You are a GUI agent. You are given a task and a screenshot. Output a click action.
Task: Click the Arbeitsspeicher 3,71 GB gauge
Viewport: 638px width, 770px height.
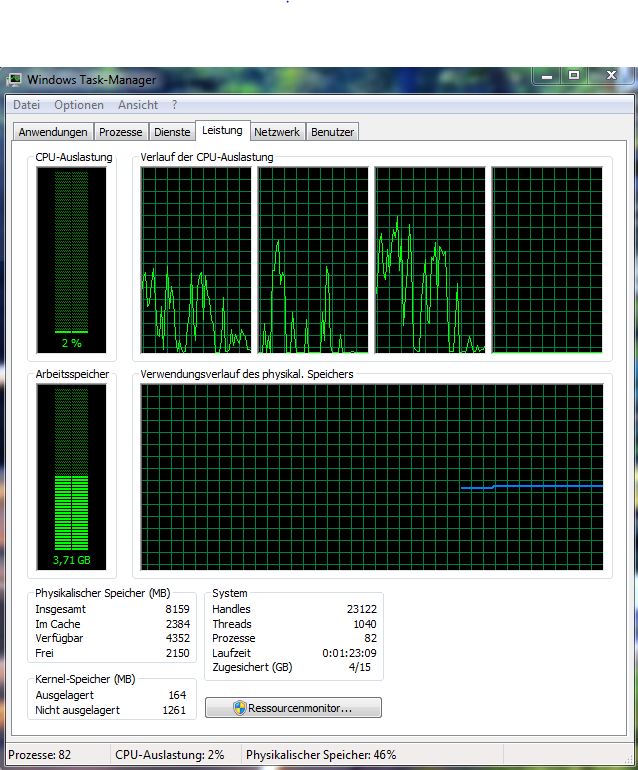[x=71, y=477]
